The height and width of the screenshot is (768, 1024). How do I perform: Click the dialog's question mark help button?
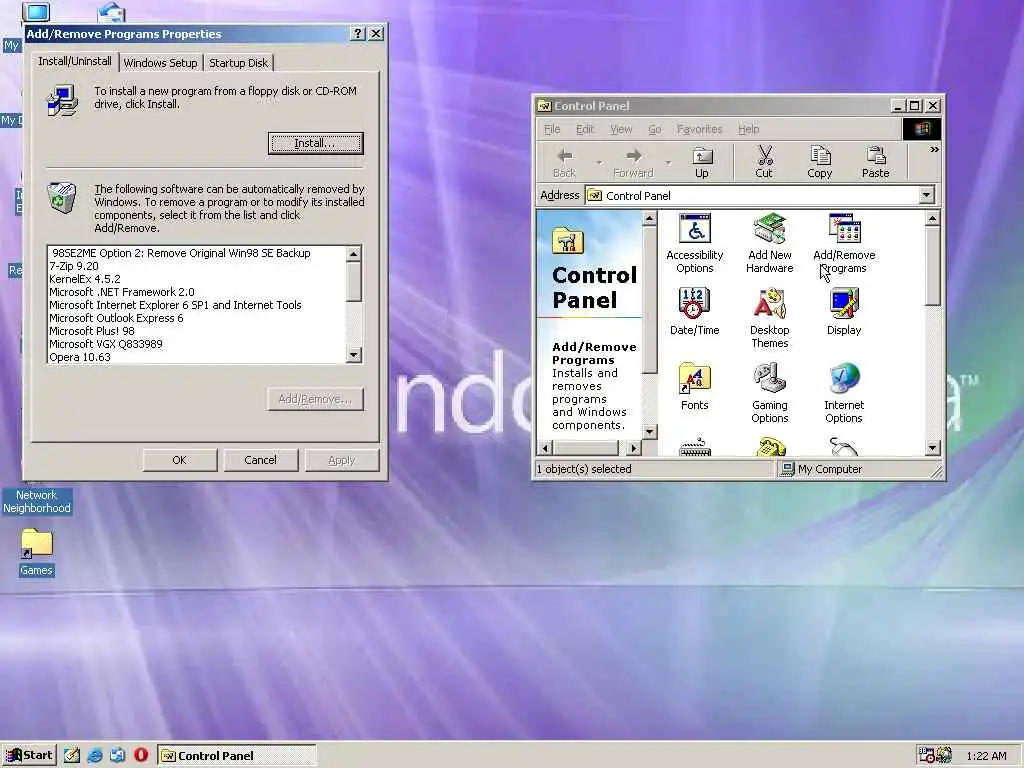coord(357,34)
